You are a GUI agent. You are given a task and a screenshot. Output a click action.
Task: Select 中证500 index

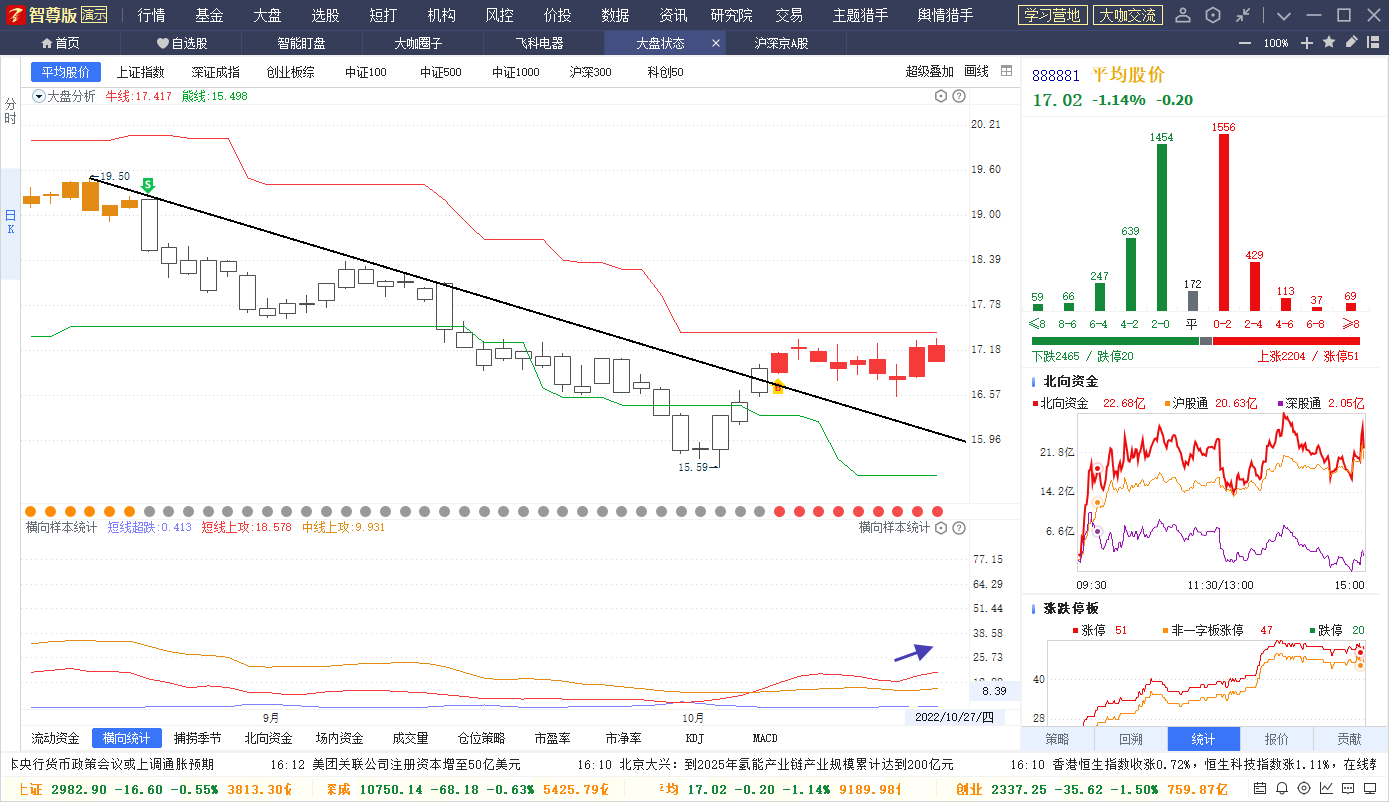(x=441, y=72)
